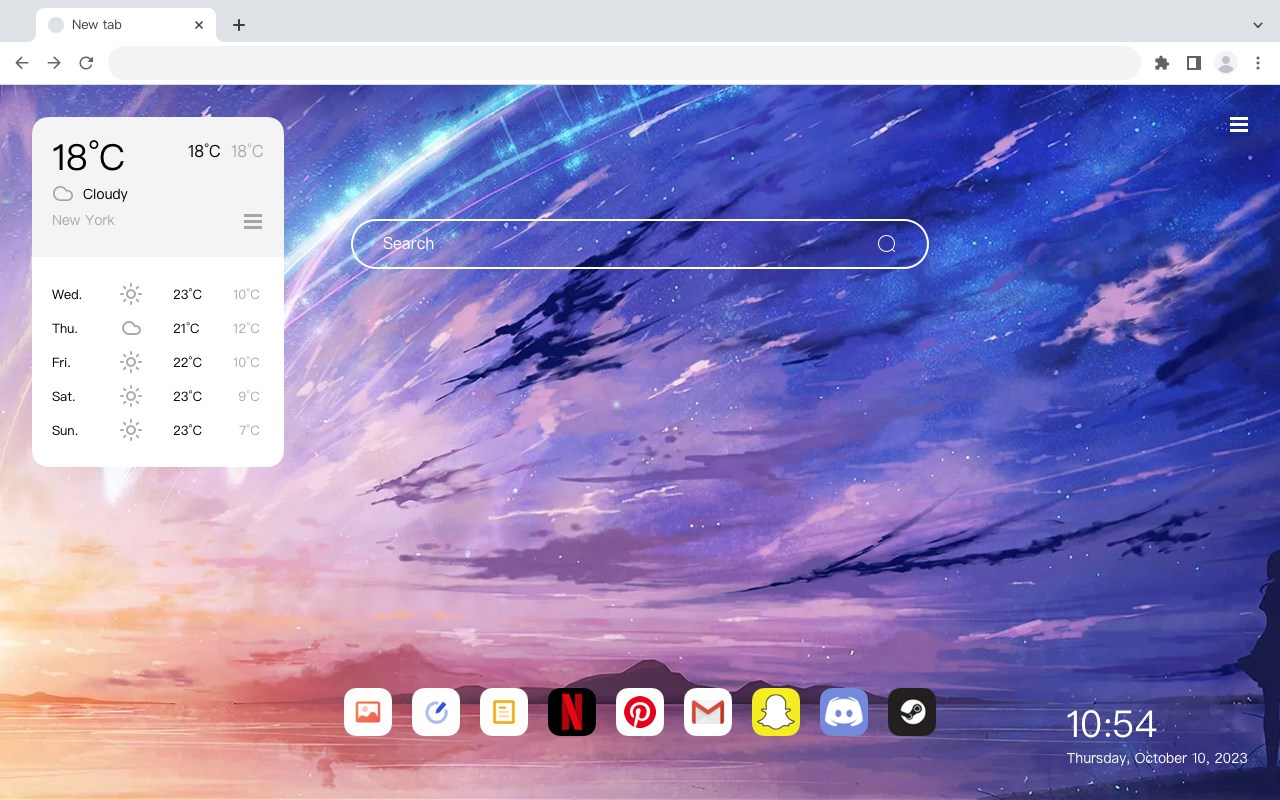This screenshot has height=800, width=1280.
Task: Open the Chrome three-dot menu
Action: (x=1258, y=63)
